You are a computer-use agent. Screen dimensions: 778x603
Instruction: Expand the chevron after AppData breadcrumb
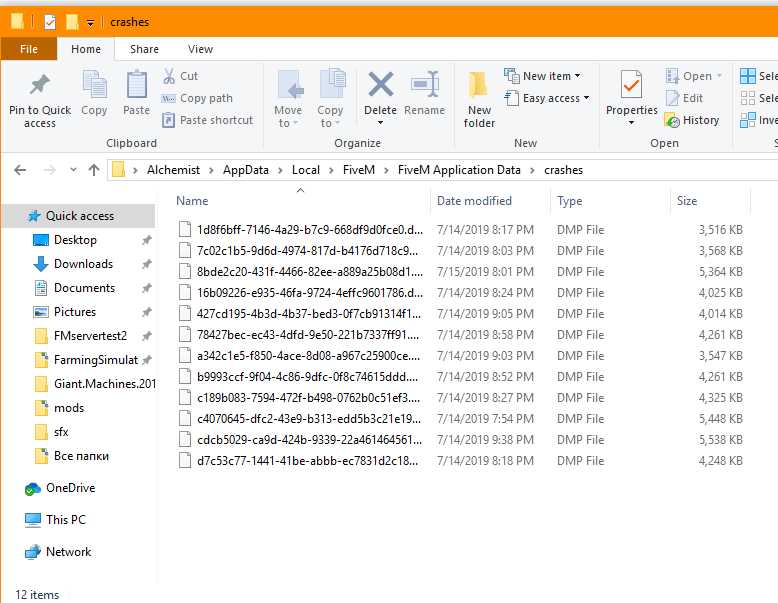[x=280, y=170]
